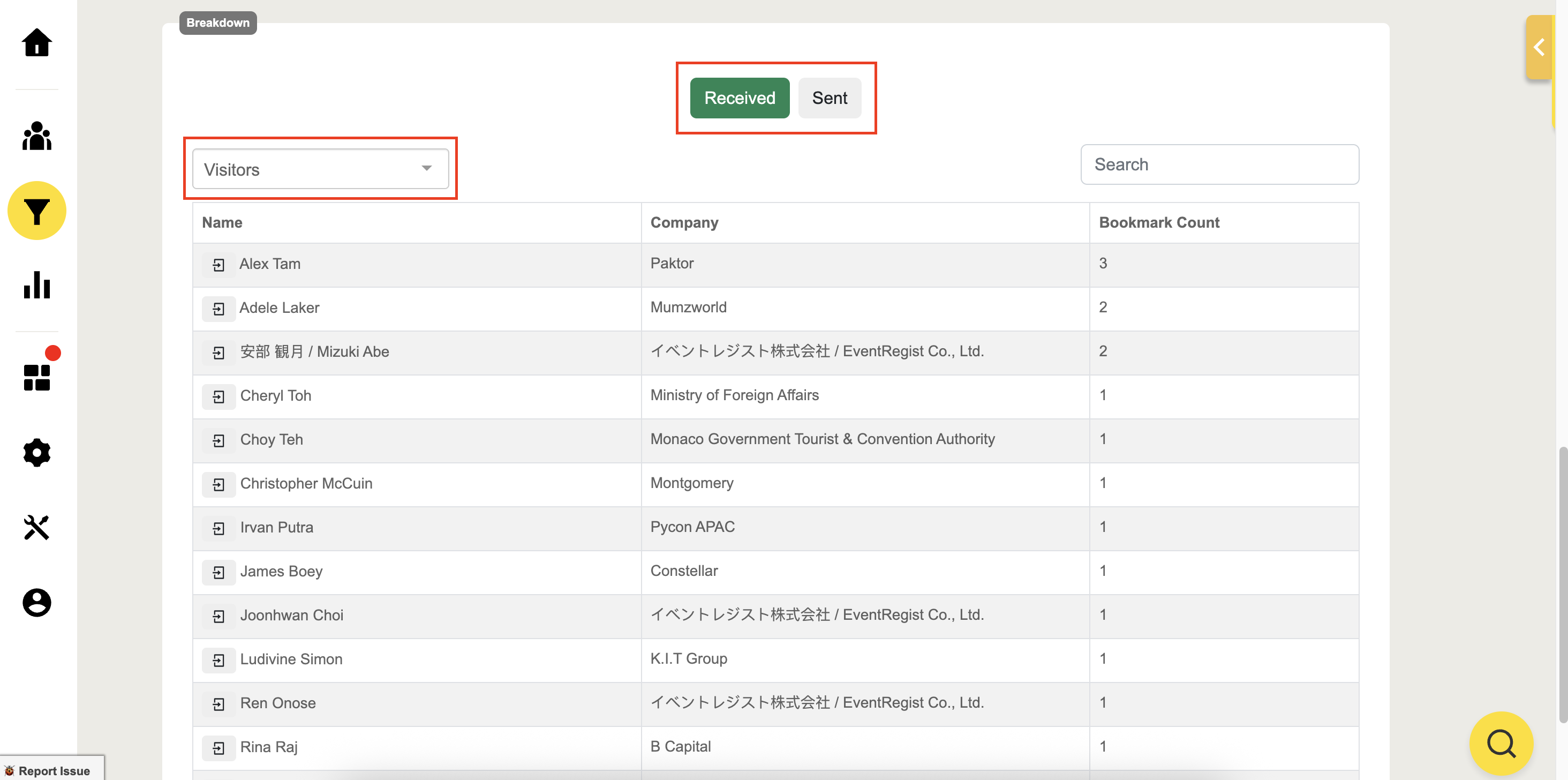
Task: Open the wrench tools icon
Action: [x=36, y=527]
